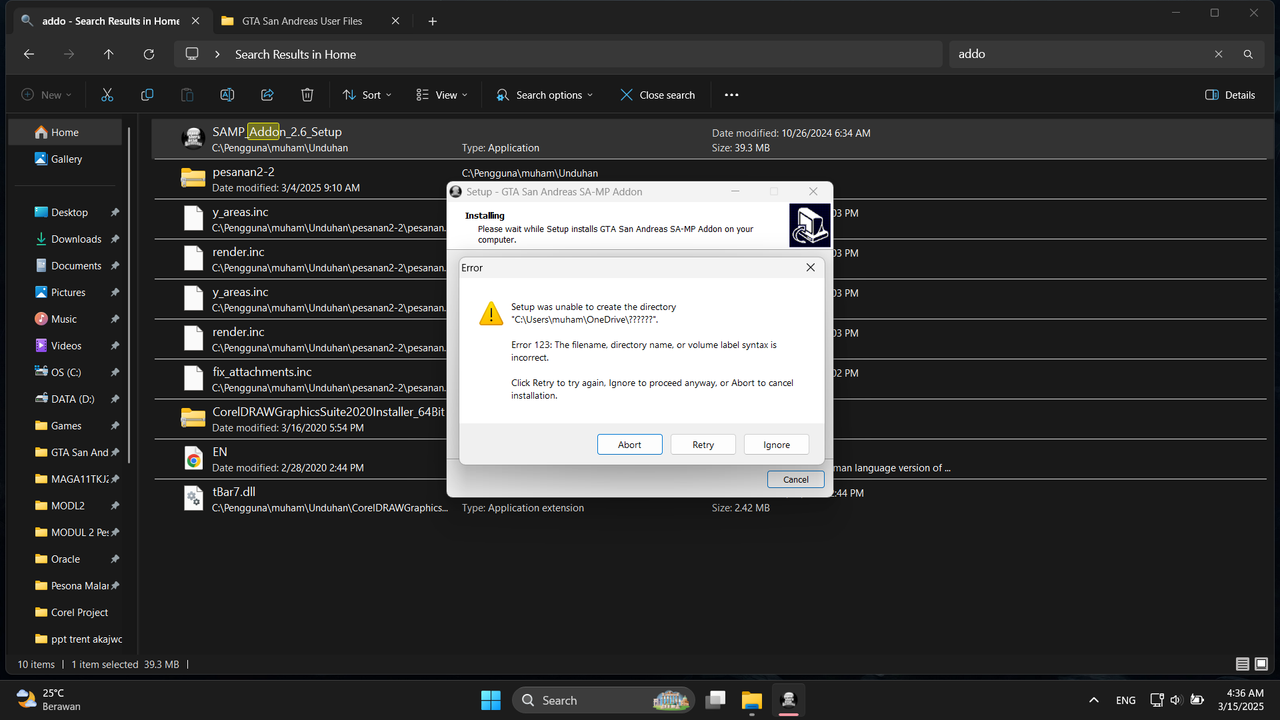Open the Sort dropdown menu
The image size is (1280, 720).
click(x=367, y=95)
